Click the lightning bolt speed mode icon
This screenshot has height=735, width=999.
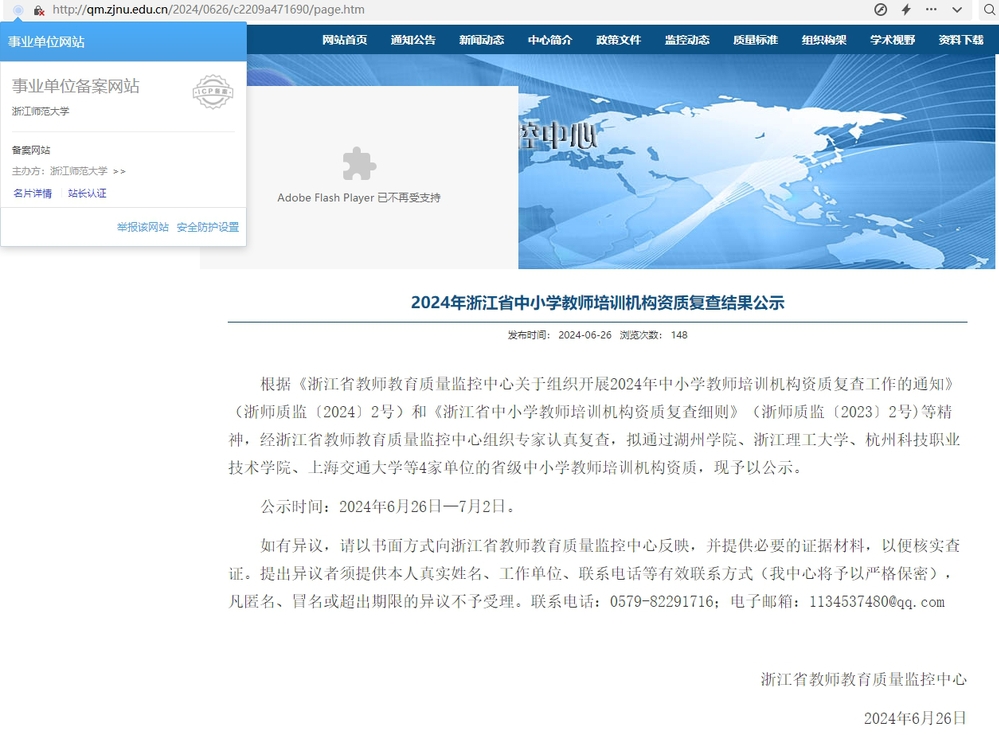pyautogui.click(x=906, y=10)
